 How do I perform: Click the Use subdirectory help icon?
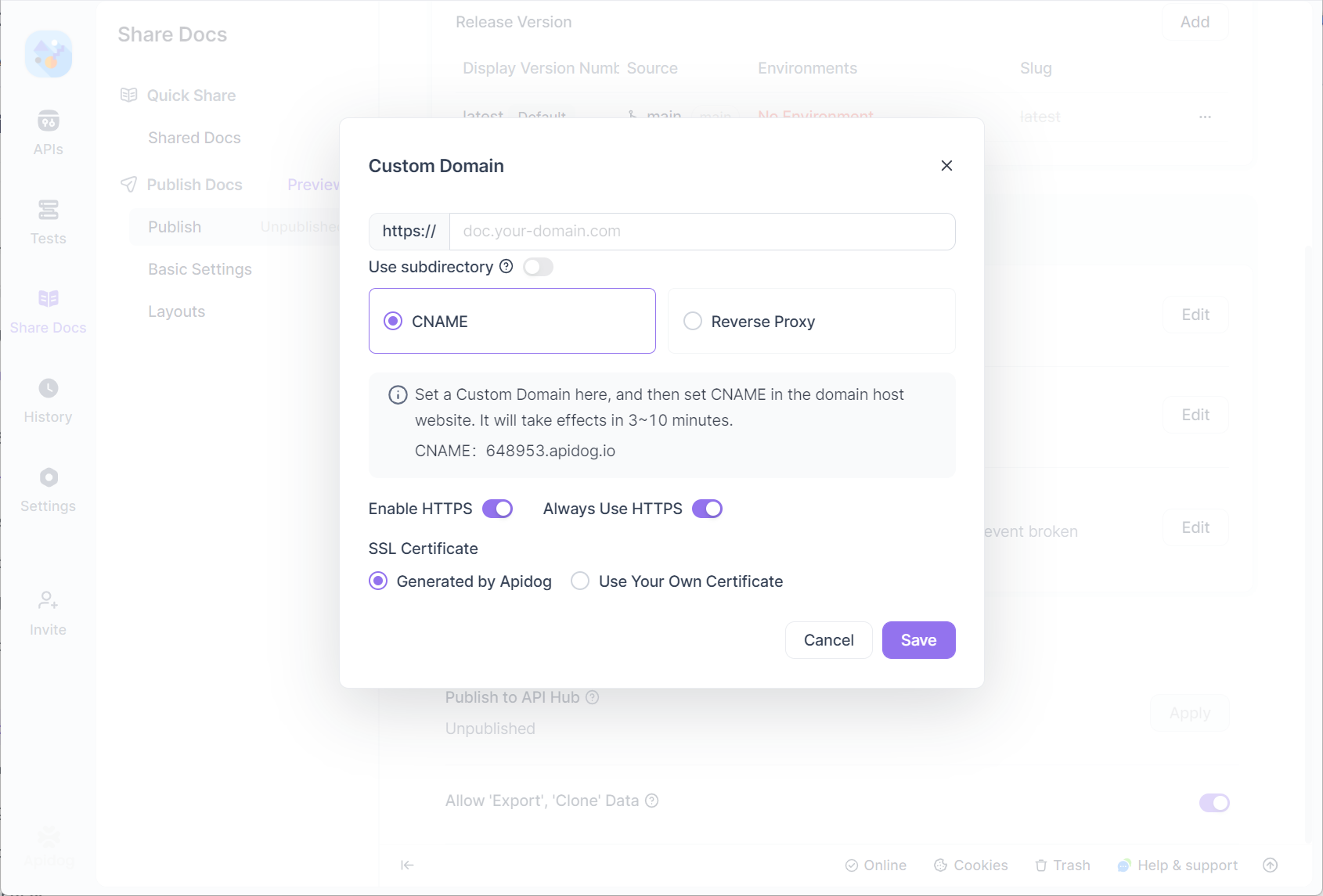(506, 267)
